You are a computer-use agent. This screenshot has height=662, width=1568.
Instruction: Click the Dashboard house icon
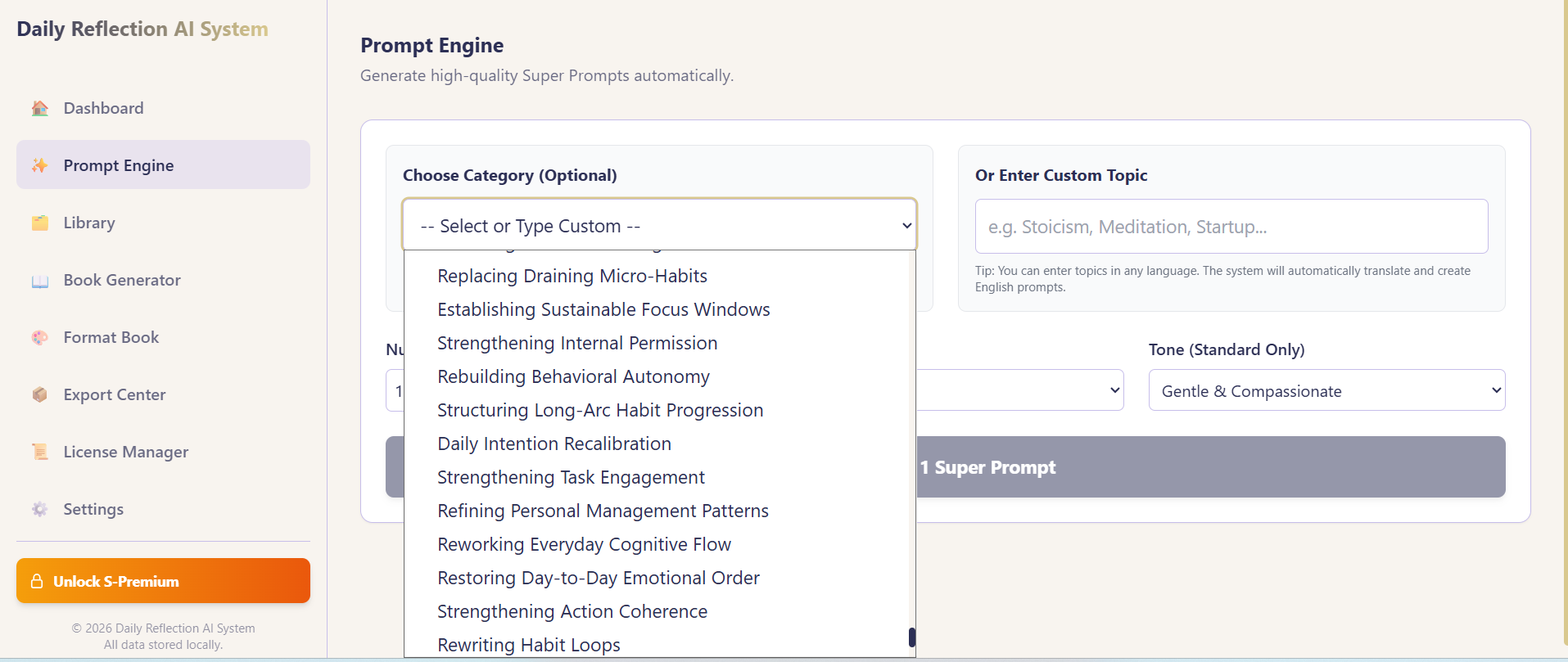(x=39, y=108)
